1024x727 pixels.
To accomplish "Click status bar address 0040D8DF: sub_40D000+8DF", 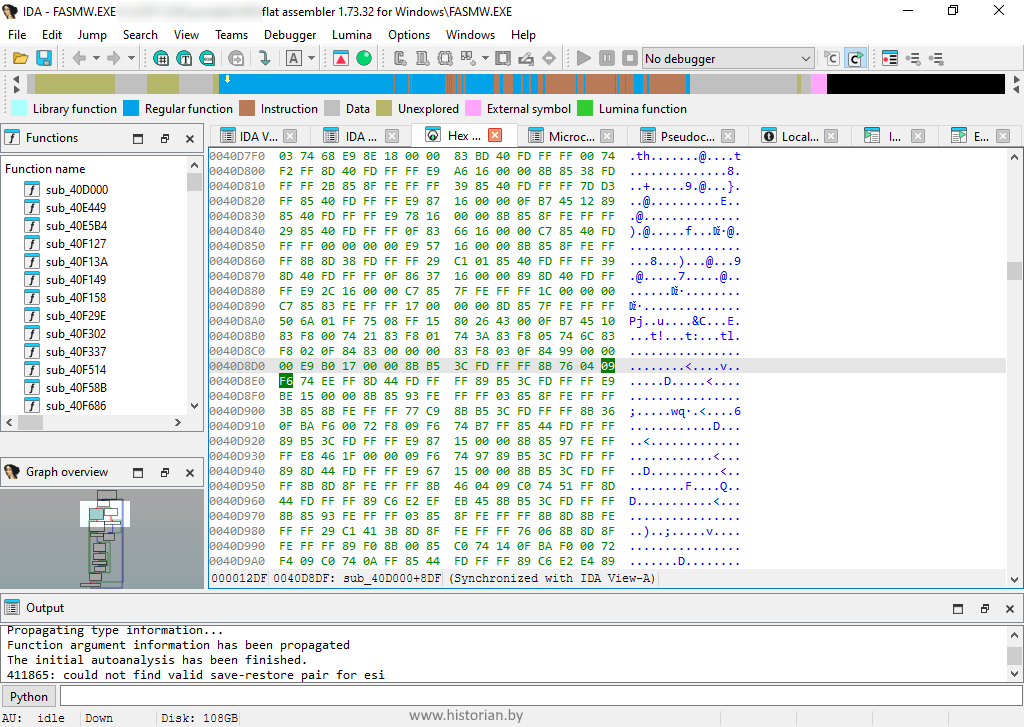I will tap(357, 579).
